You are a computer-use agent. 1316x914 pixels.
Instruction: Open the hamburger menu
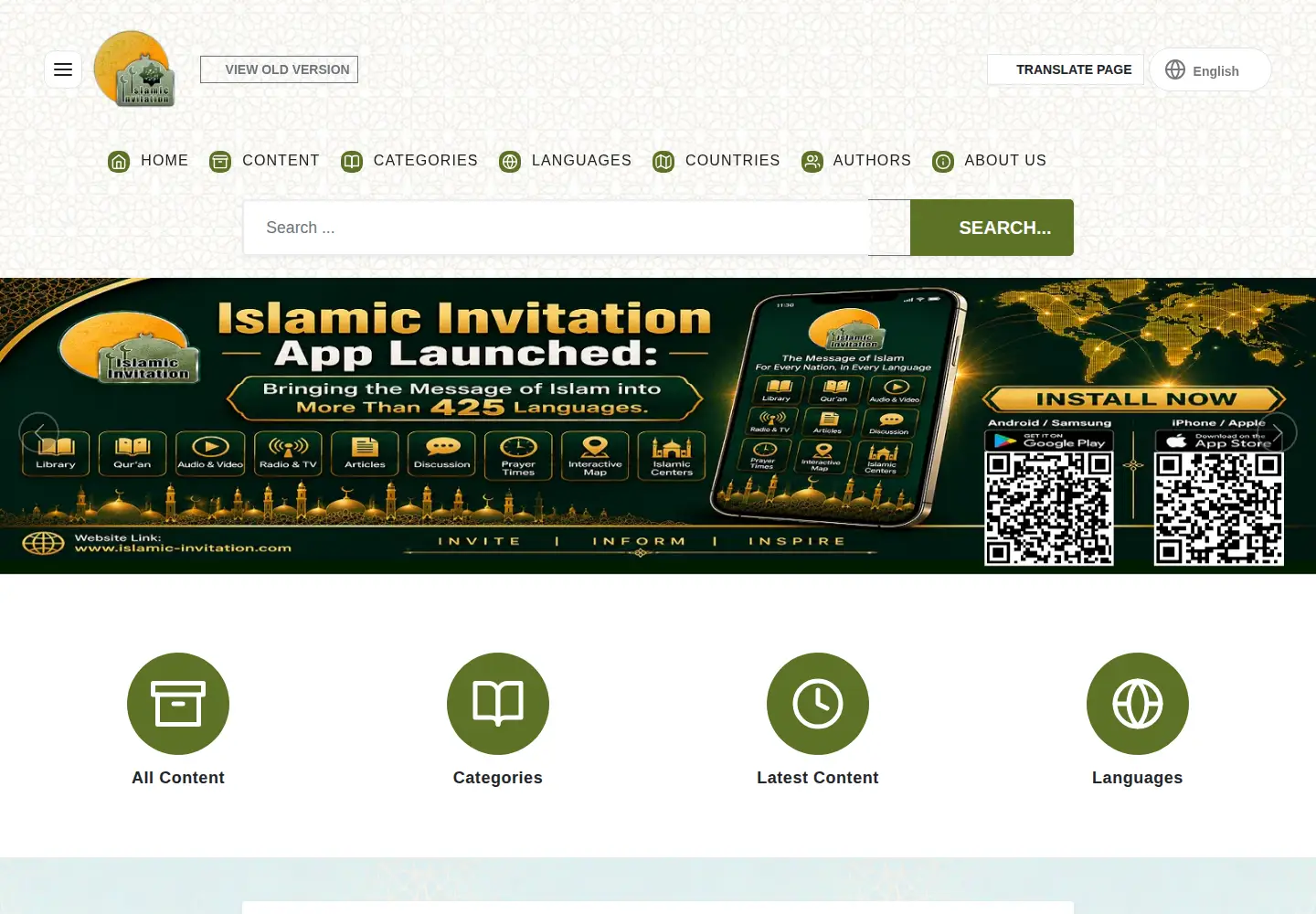63,69
